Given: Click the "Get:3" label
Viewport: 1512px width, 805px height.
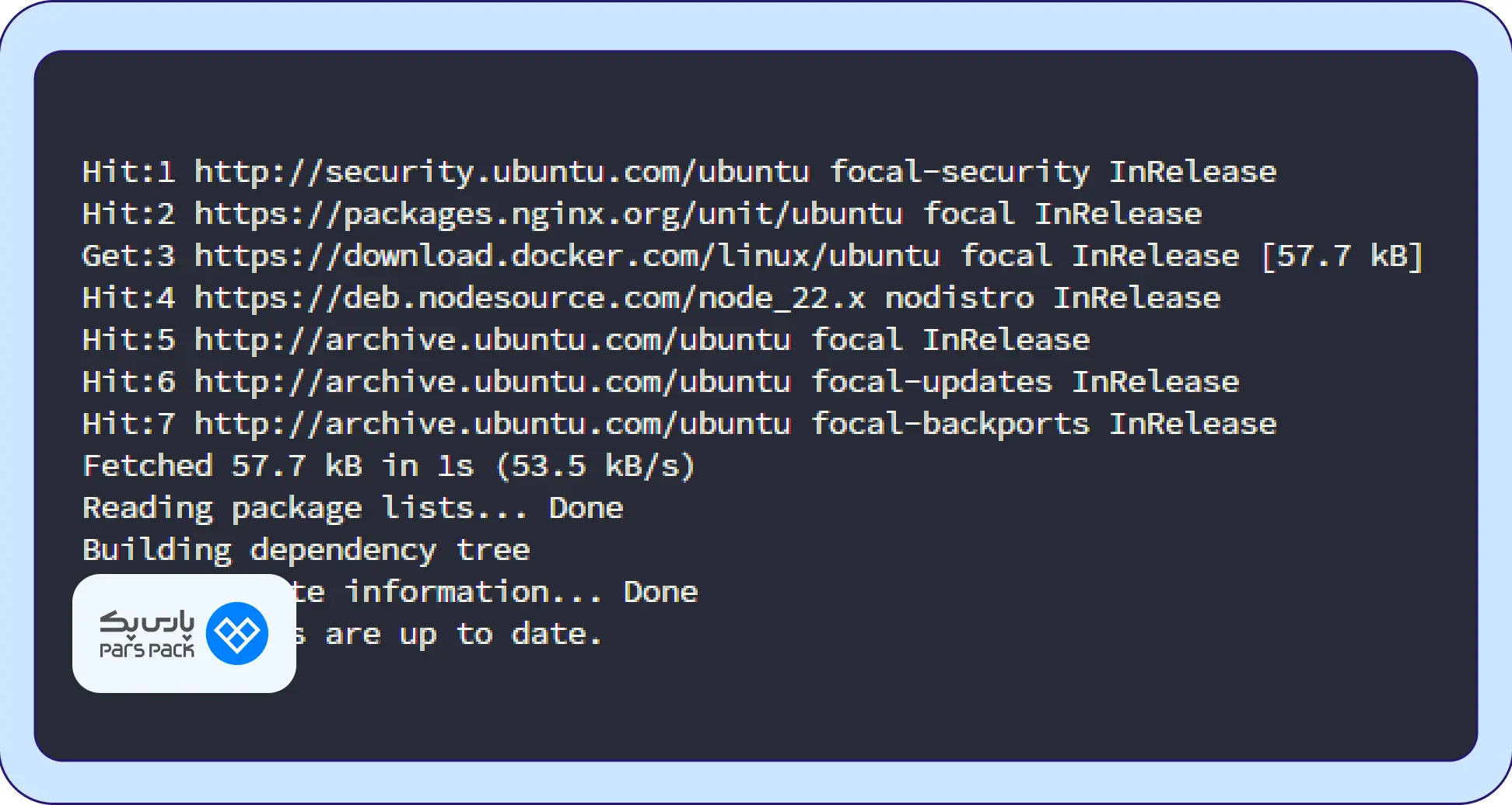Looking at the screenshot, I should point(128,256).
